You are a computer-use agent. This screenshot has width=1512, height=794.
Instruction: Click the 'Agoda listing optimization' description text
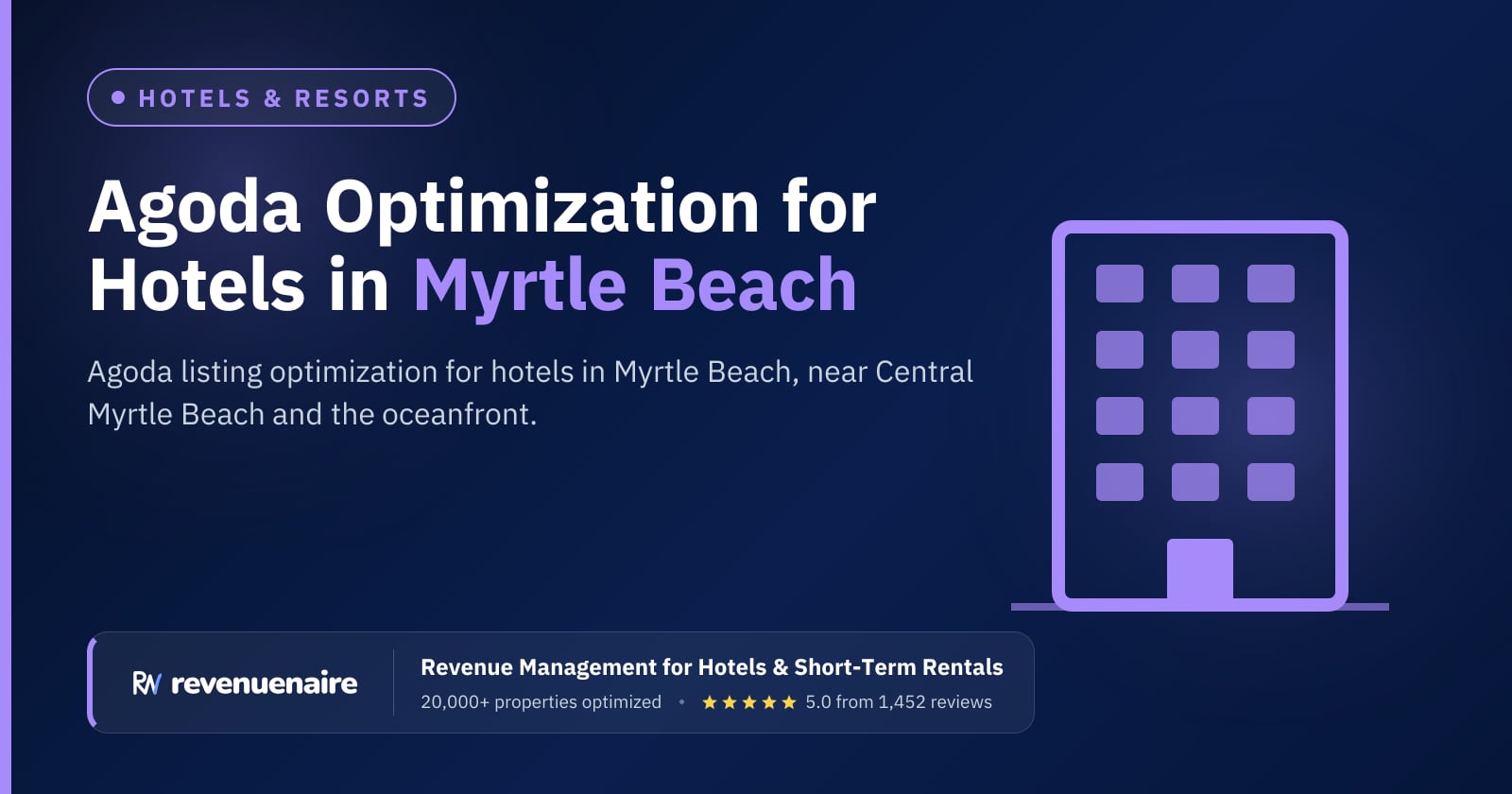[x=530, y=392]
